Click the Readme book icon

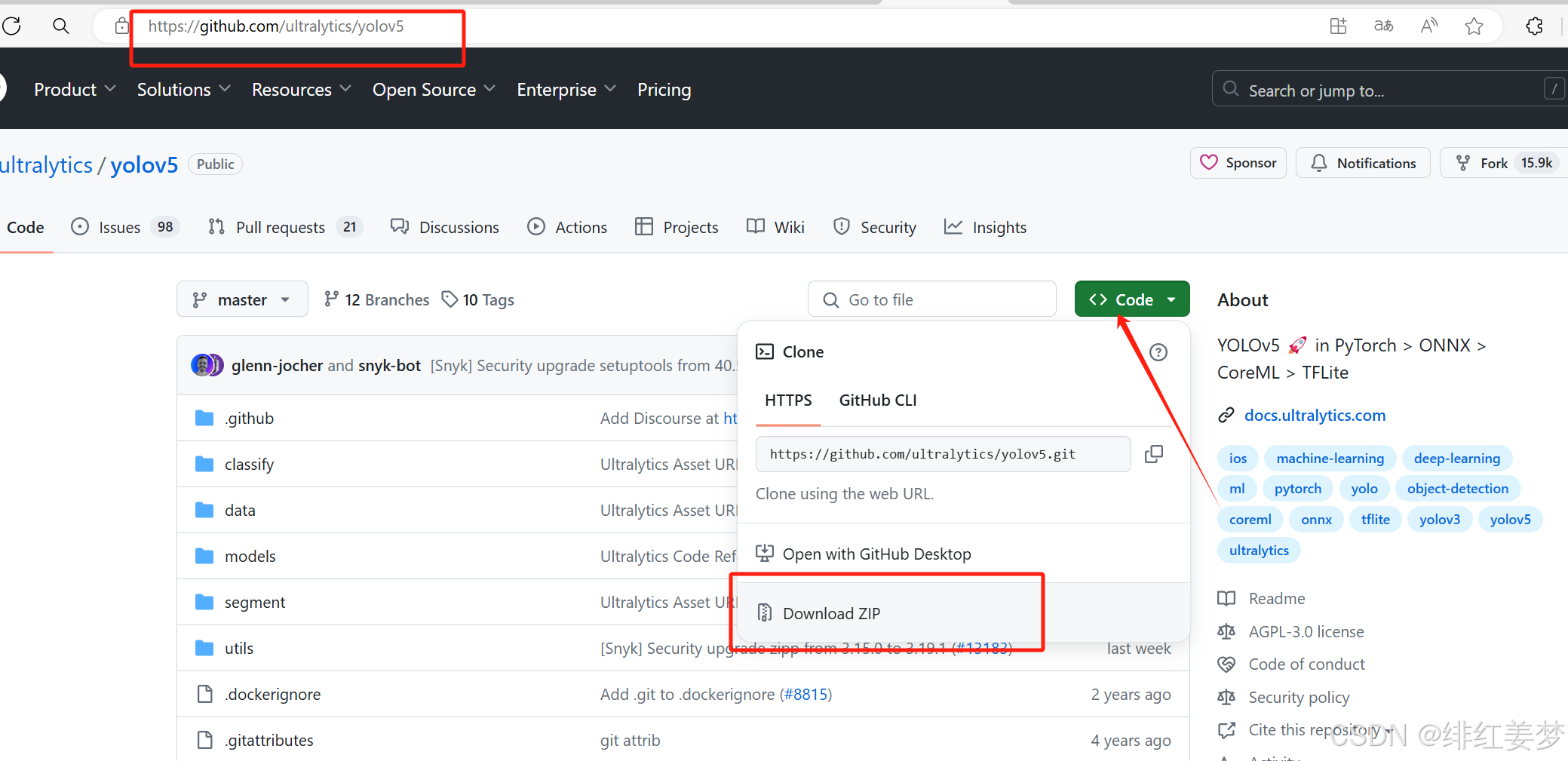click(x=1226, y=598)
